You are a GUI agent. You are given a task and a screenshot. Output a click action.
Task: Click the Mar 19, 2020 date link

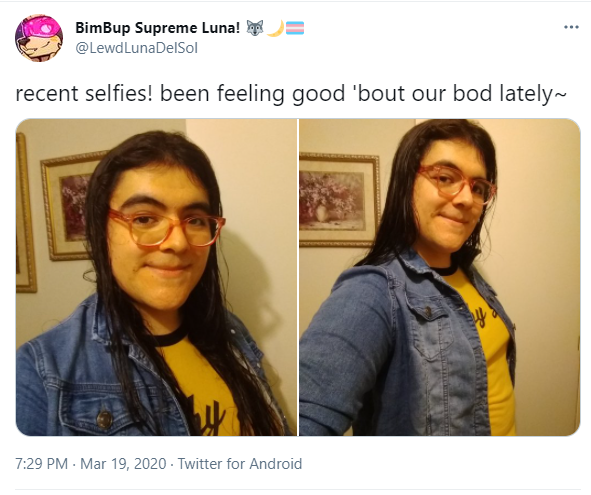coord(123,464)
